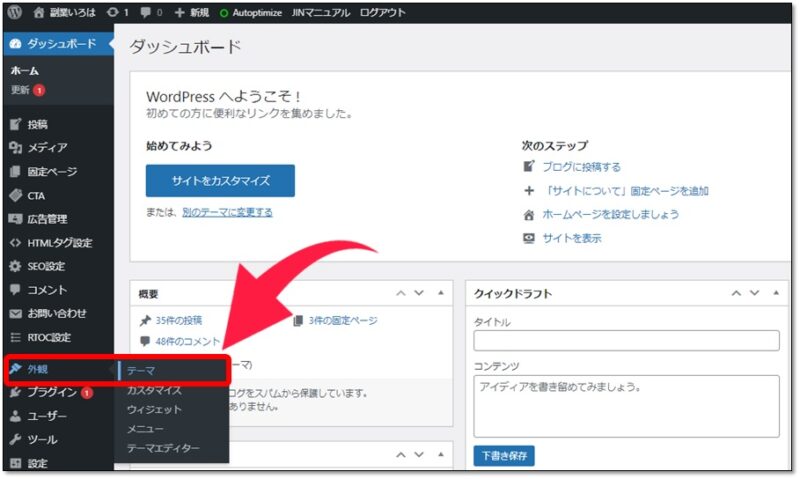Click the CTA tag icon in the sidebar

coord(15,195)
